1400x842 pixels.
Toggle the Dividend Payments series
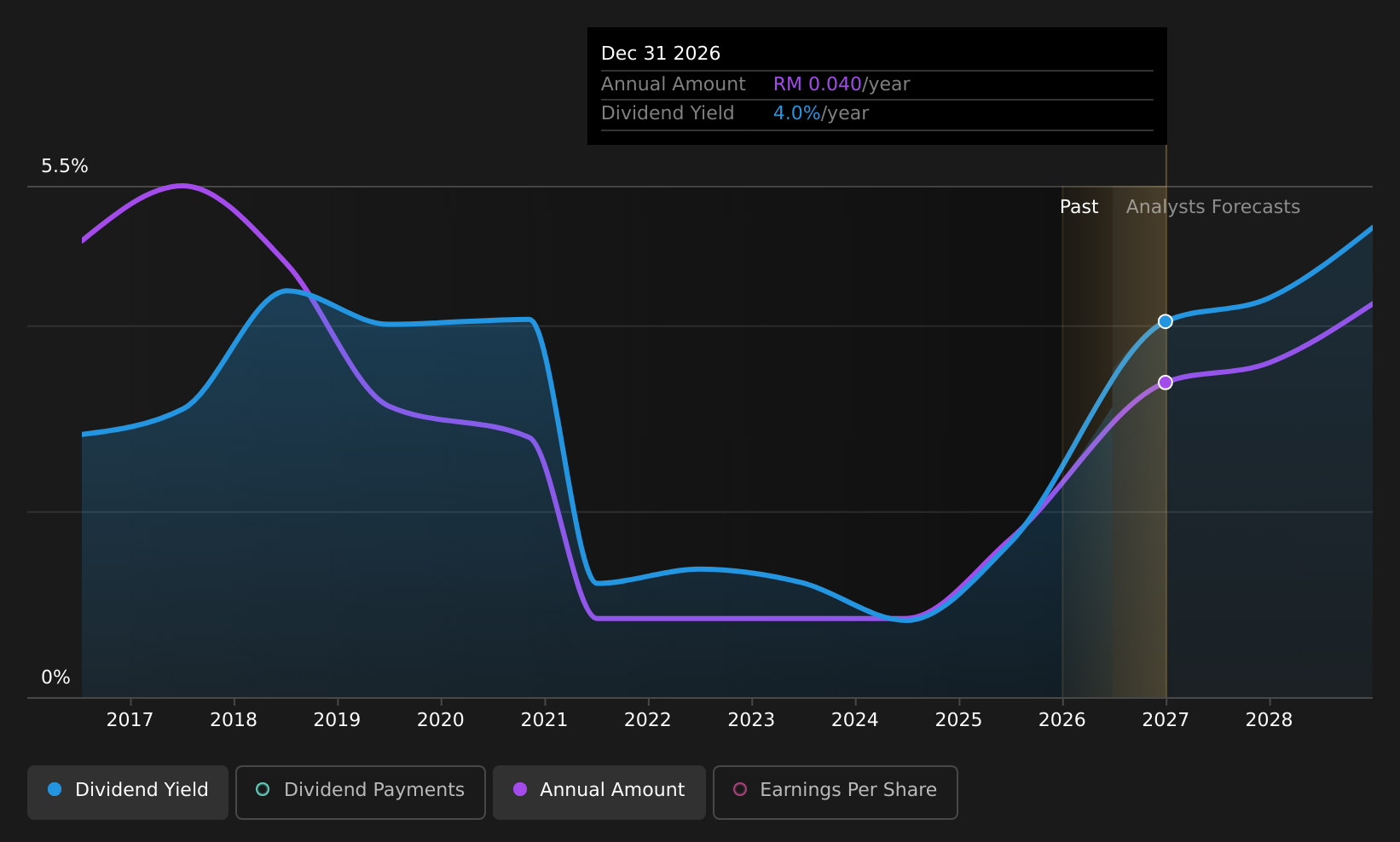361,792
